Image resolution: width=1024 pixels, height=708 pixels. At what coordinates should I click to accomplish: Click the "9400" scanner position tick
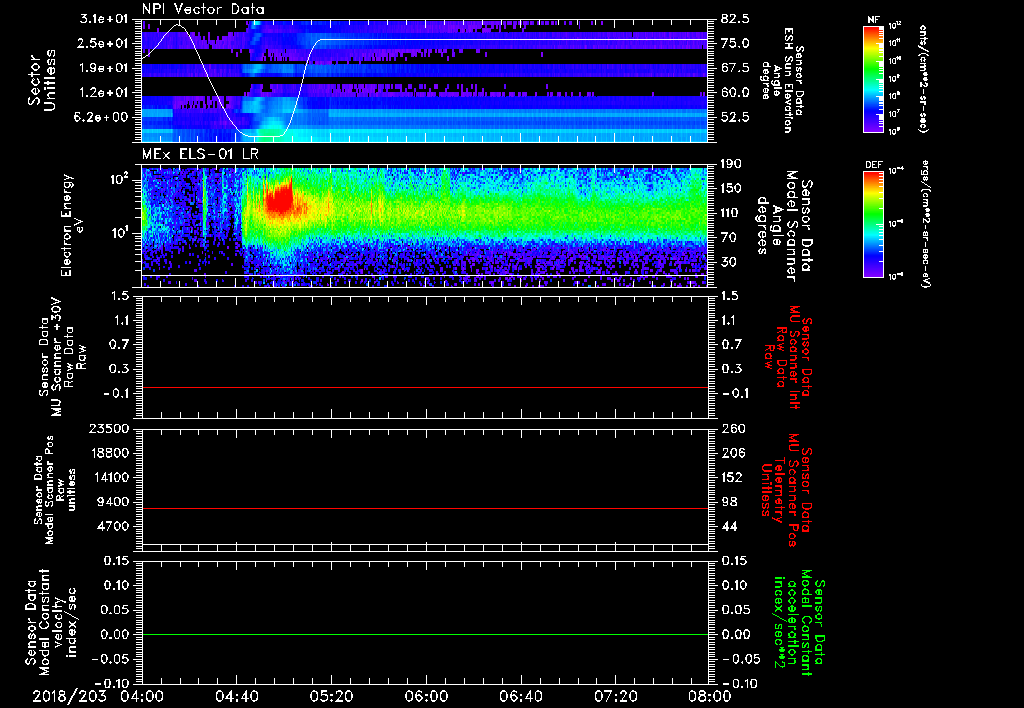[x=113, y=502]
